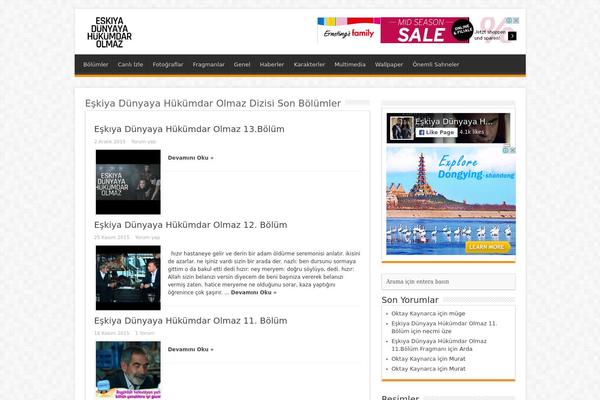Click the date '18 Kasım 2015'
600x400 pixels.
pos(112,333)
